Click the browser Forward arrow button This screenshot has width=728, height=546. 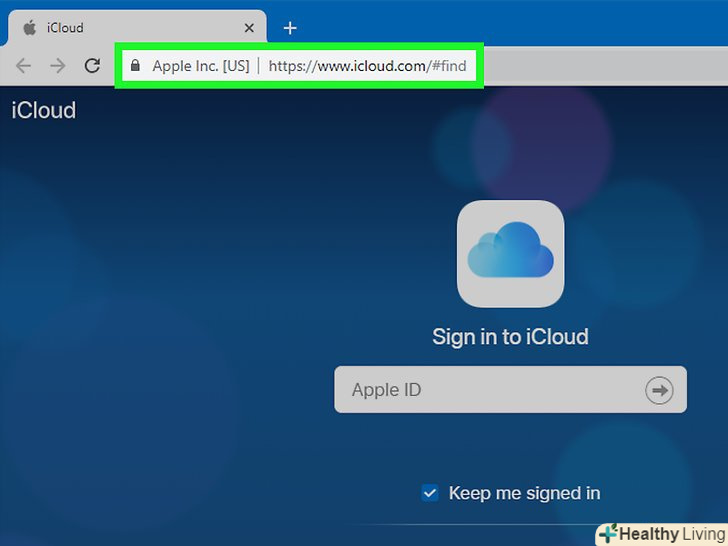tap(58, 66)
